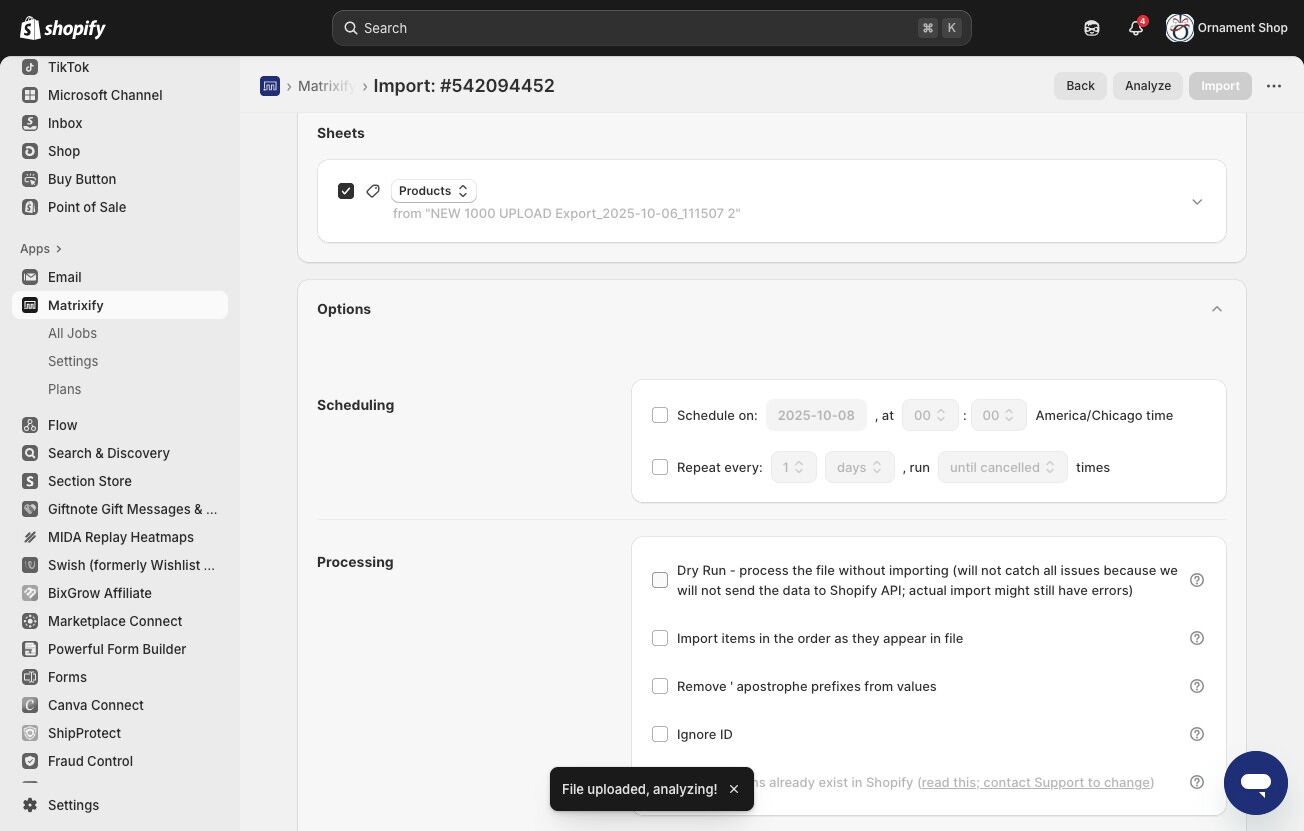Open the schedule minute dropdown
The width and height of the screenshot is (1304, 831).
click(999, 415)
